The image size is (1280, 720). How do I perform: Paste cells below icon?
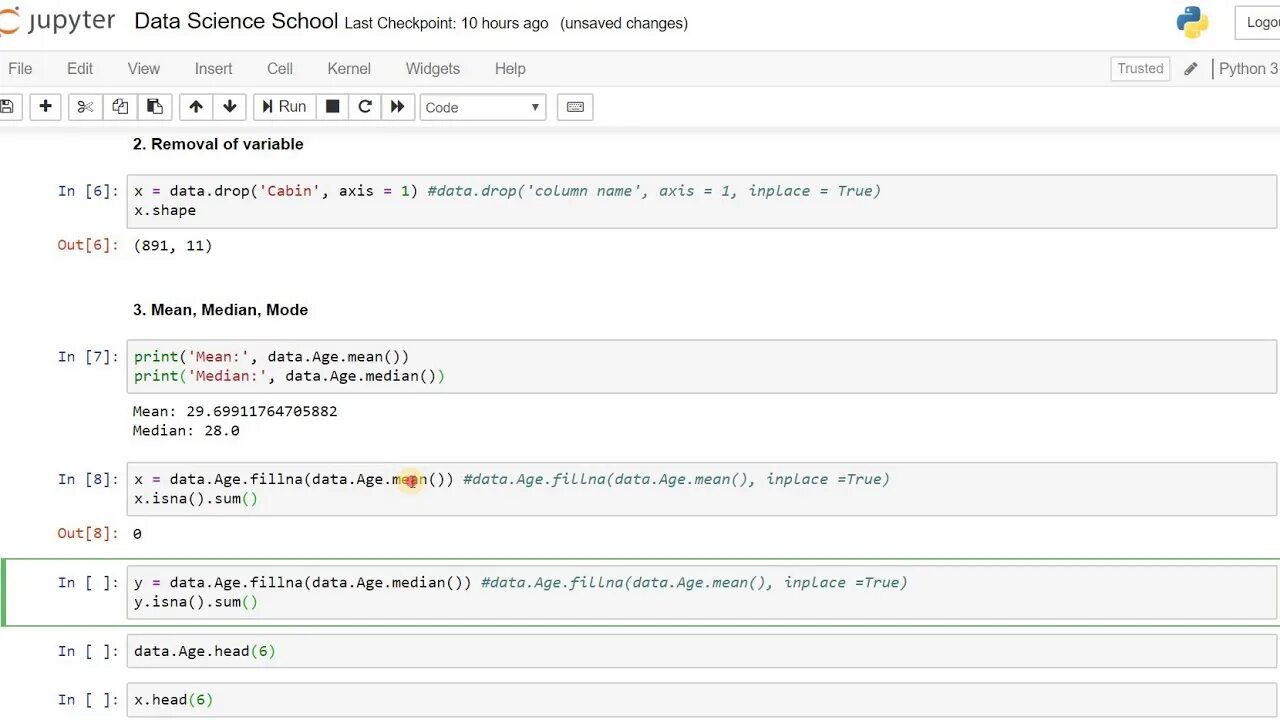click(154, 107)
